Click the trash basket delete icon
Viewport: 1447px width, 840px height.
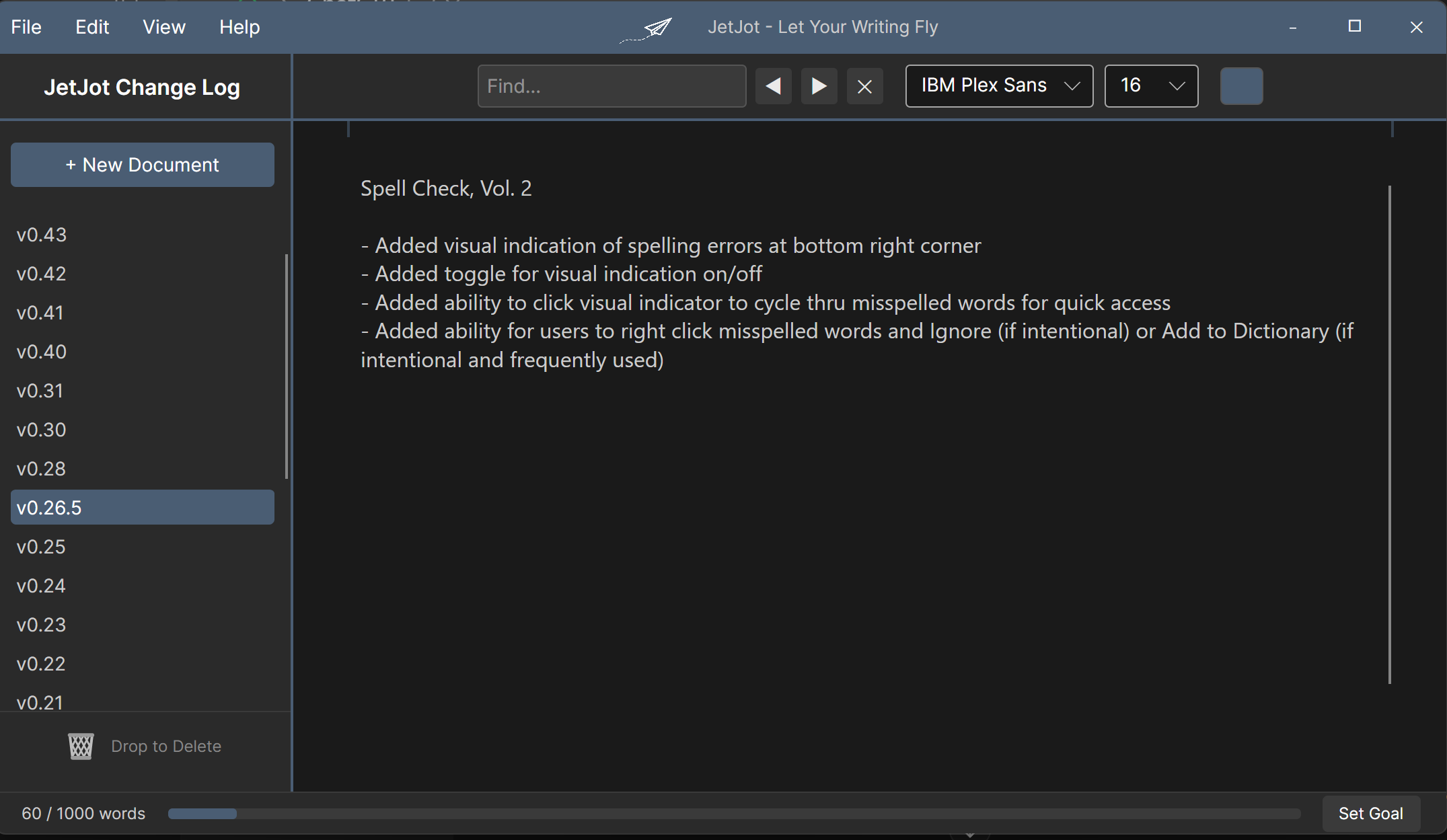[x=81, y=746]
